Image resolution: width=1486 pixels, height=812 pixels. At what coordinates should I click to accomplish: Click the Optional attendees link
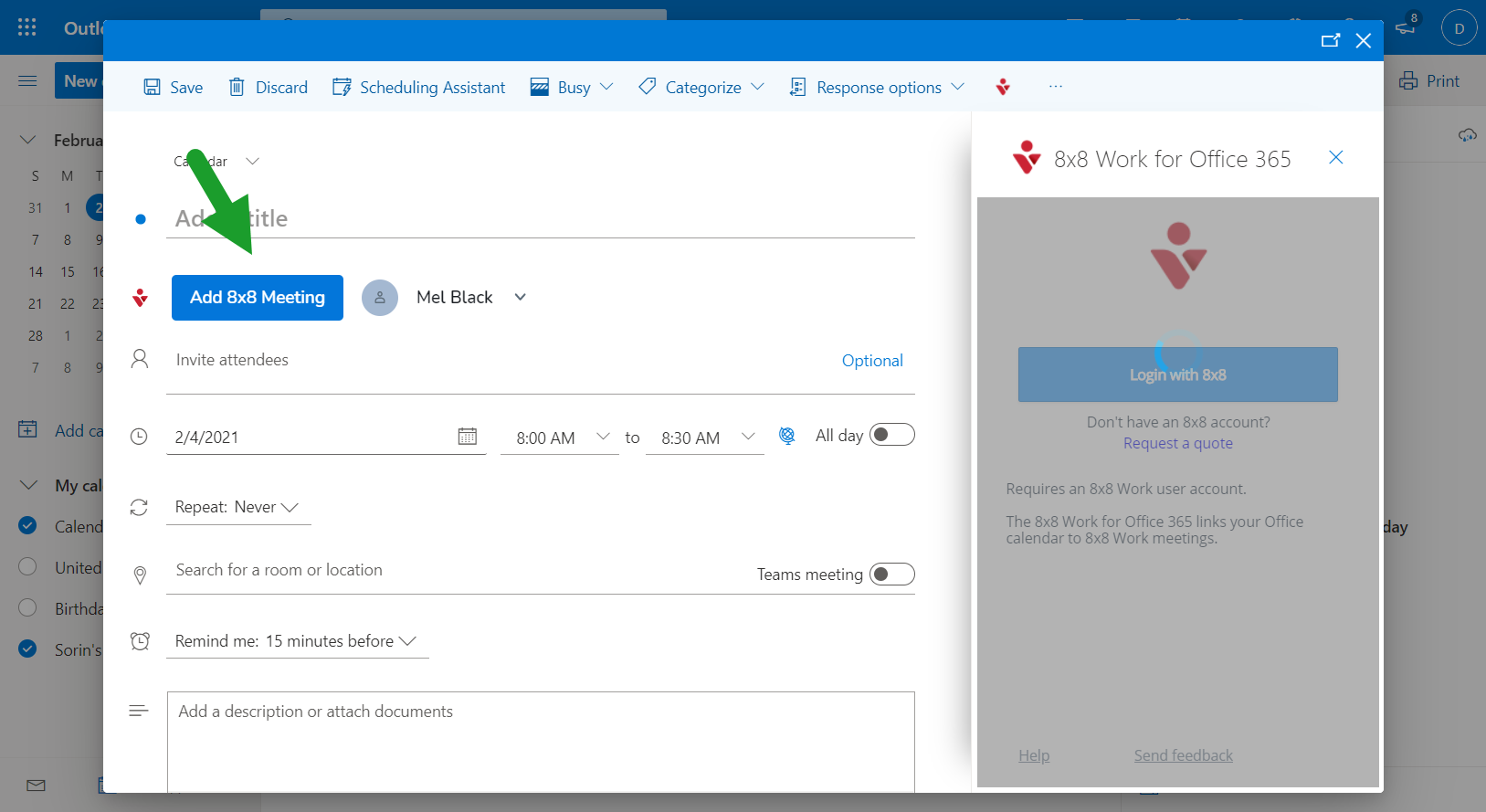pyautogui.click(x=872, y=361)
